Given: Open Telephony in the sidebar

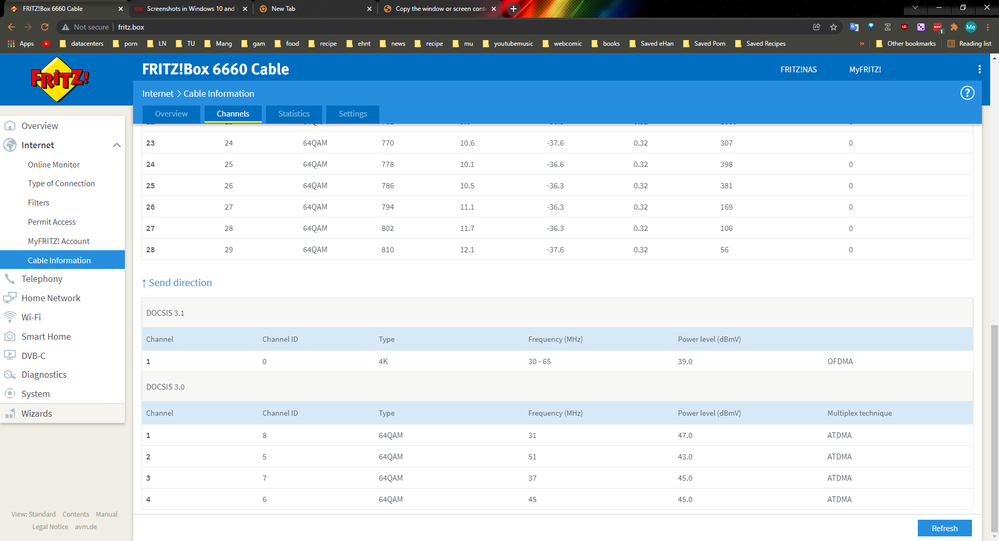Looking at the screenshot, I should pos(41,278).
